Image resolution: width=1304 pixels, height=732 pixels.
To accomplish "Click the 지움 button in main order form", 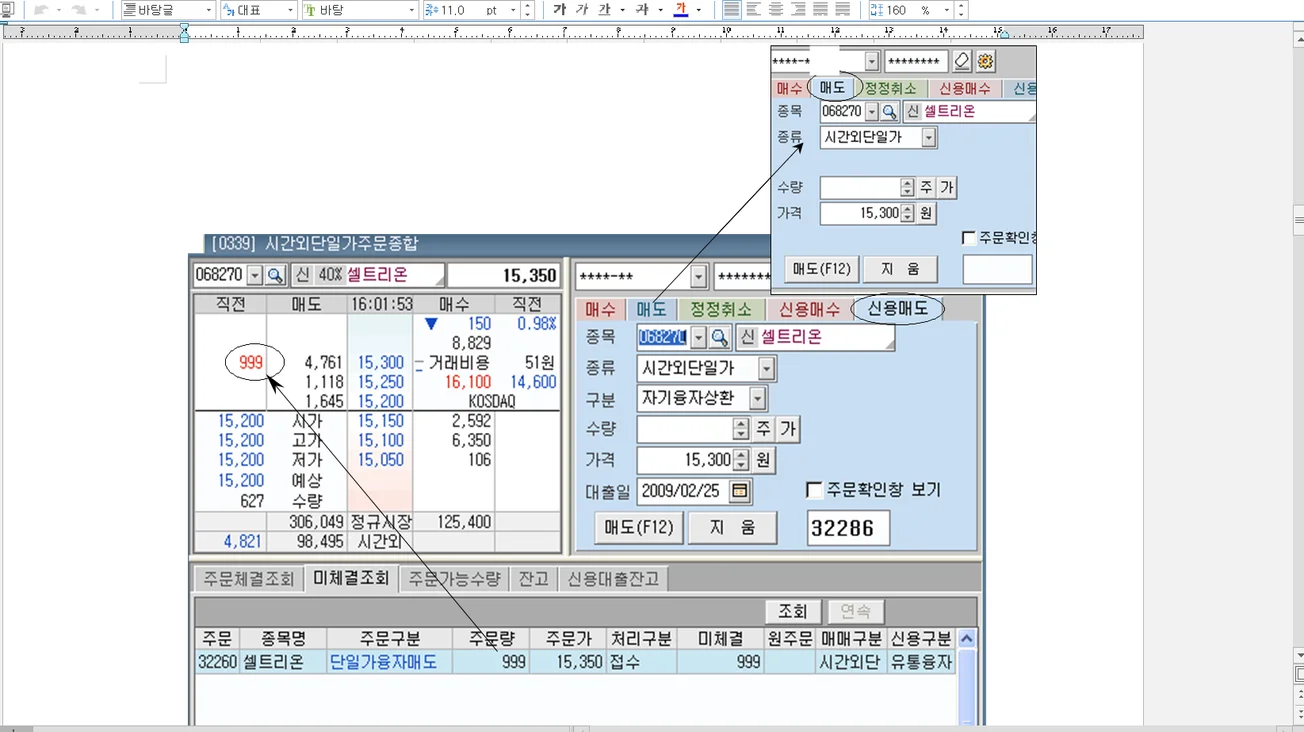I will point(732,528).
